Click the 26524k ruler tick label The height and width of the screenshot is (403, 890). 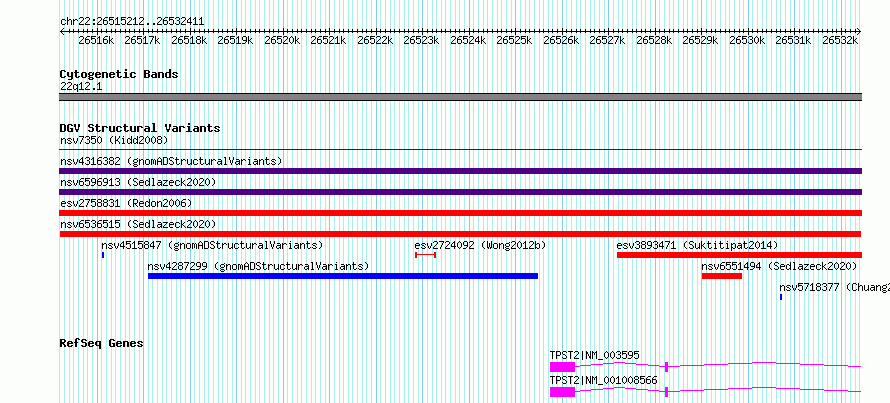(x=468, y=40)
